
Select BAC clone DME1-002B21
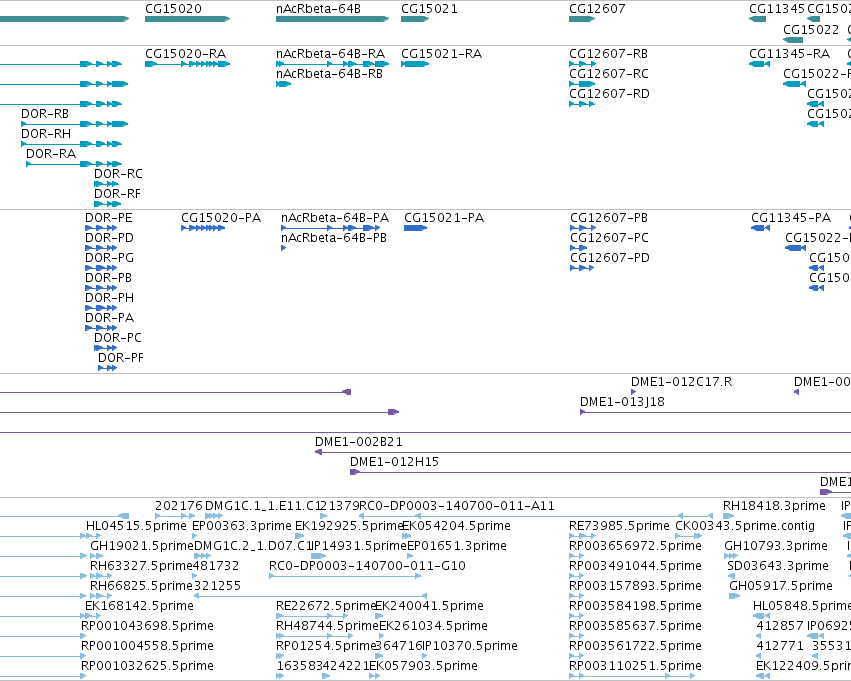[x=359, y=442]
